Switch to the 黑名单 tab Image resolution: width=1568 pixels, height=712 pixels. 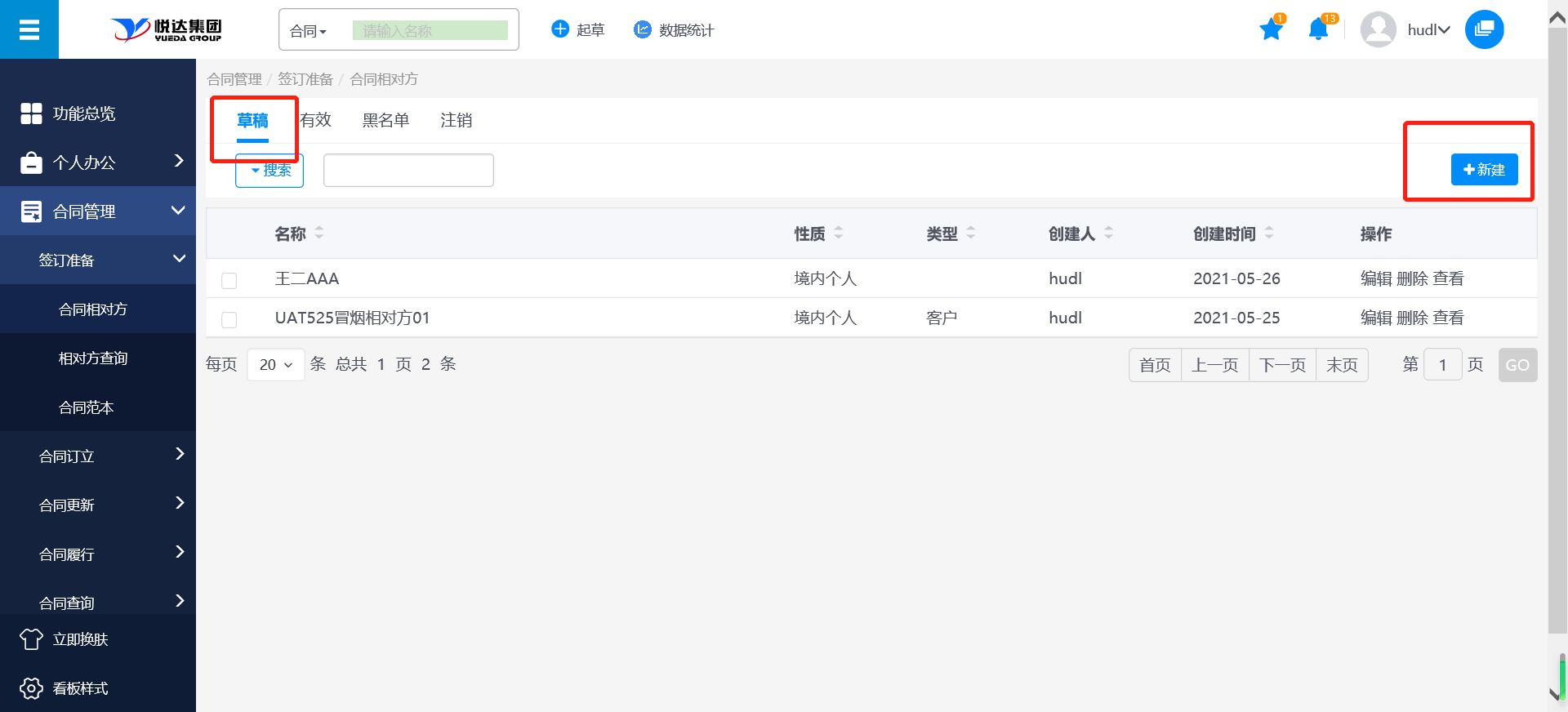[x=385, y=120]
